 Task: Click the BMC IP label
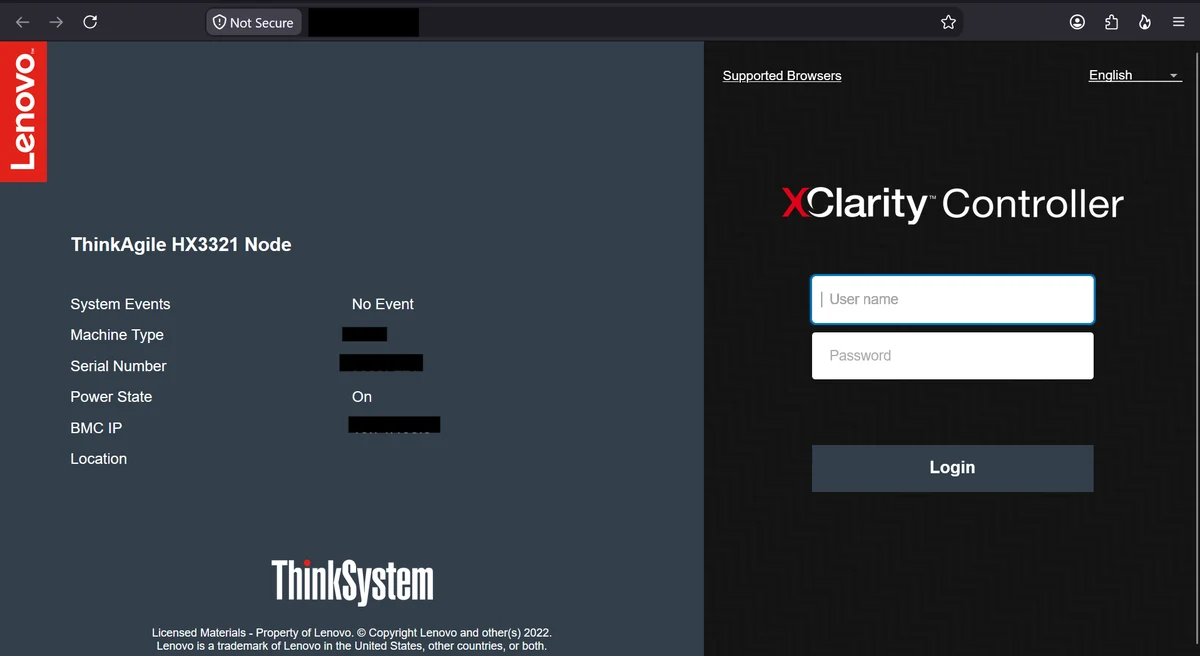[x=96, y=428]
